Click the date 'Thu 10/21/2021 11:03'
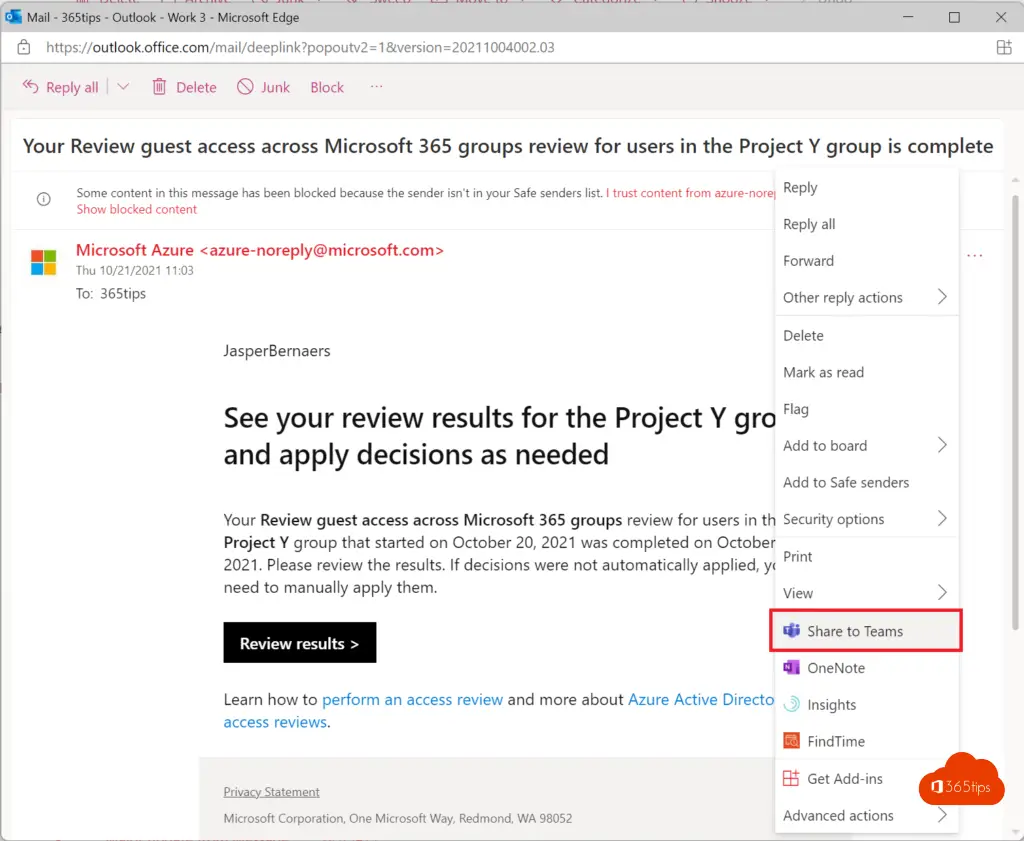The image size is (1024, 841). click(135, 270)
